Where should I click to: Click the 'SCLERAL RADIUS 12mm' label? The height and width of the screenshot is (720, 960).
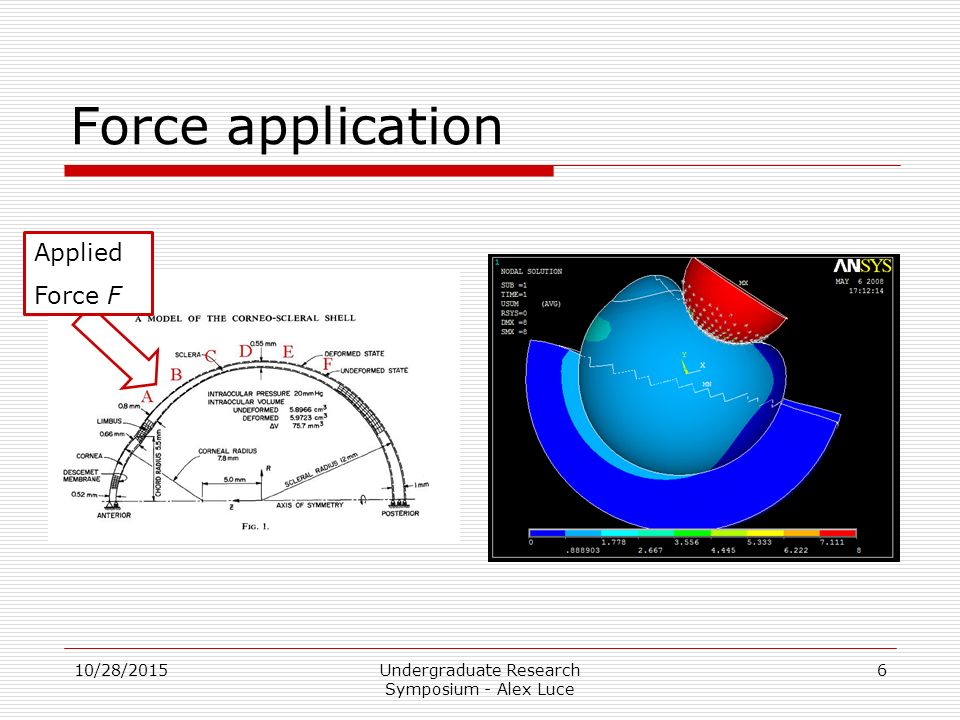click(321, 470)
